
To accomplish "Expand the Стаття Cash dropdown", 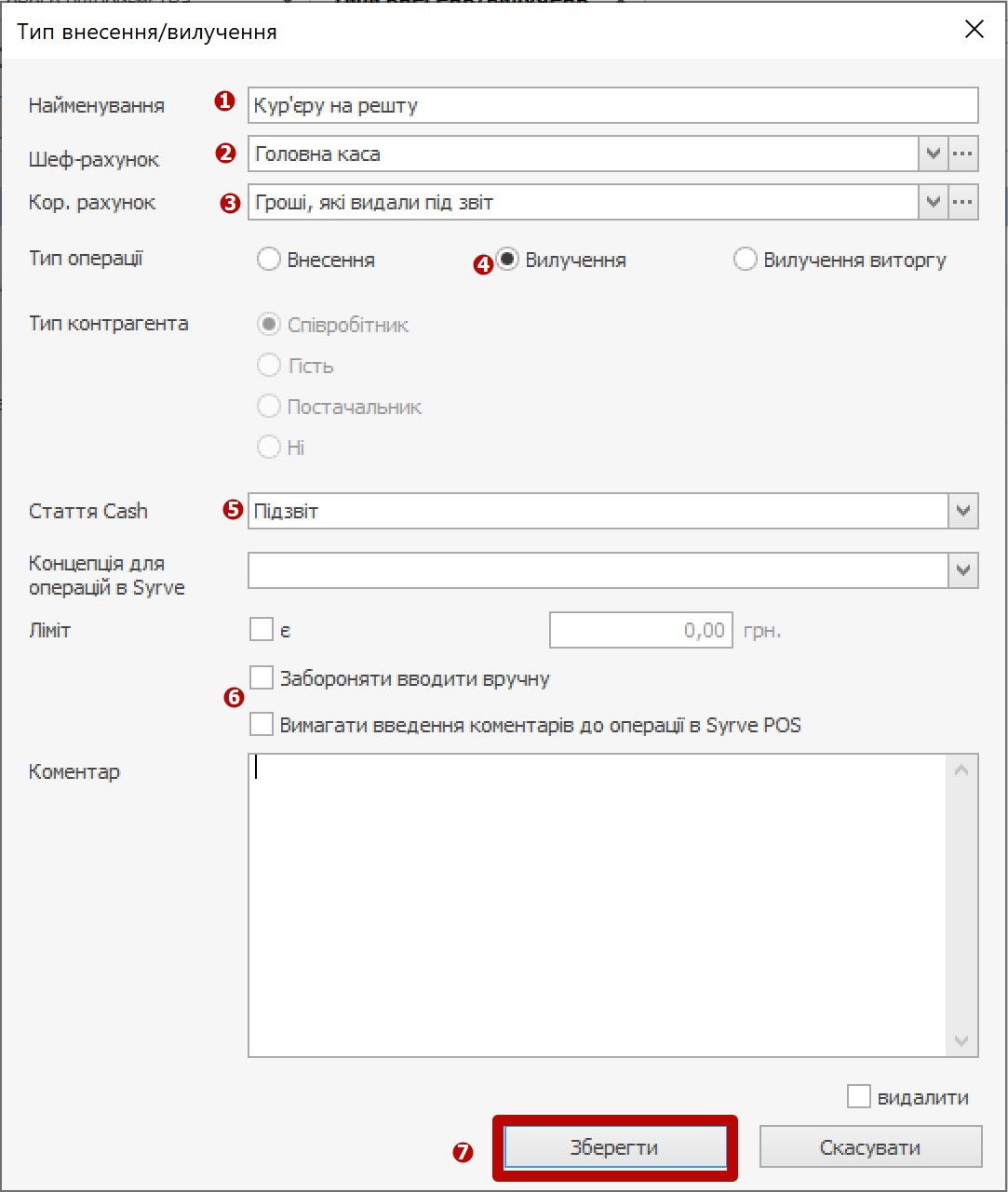I will 963,511.
